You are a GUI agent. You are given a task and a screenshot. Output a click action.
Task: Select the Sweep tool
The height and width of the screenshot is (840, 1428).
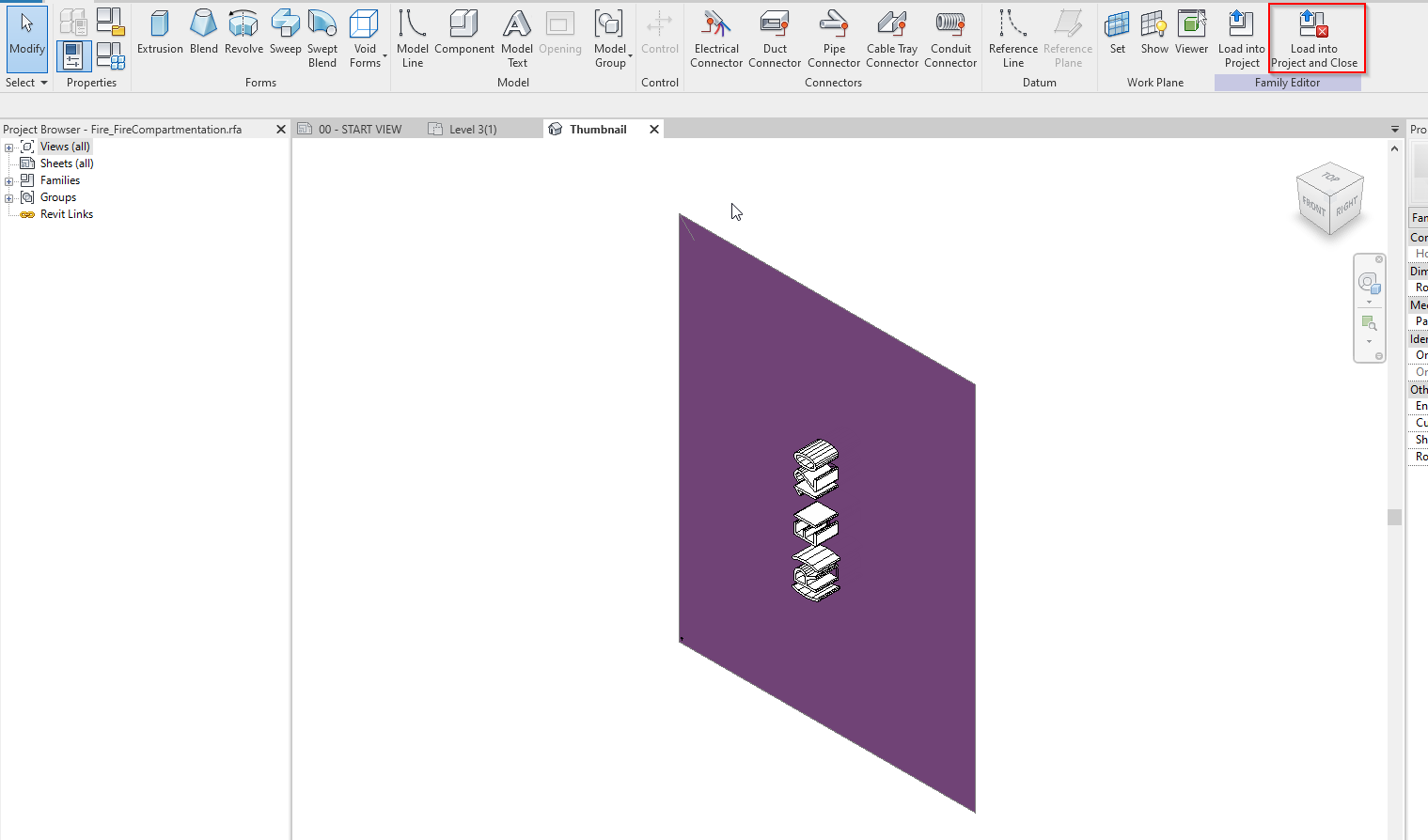pos(285,33)
